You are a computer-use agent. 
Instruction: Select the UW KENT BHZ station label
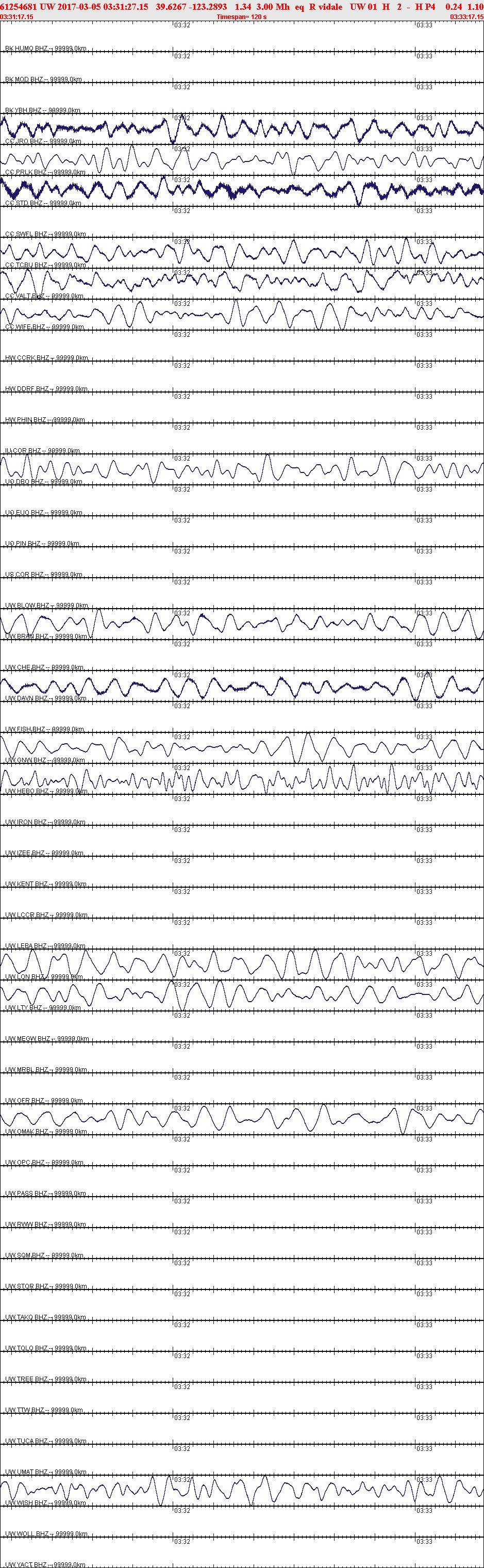coord(45,884)
